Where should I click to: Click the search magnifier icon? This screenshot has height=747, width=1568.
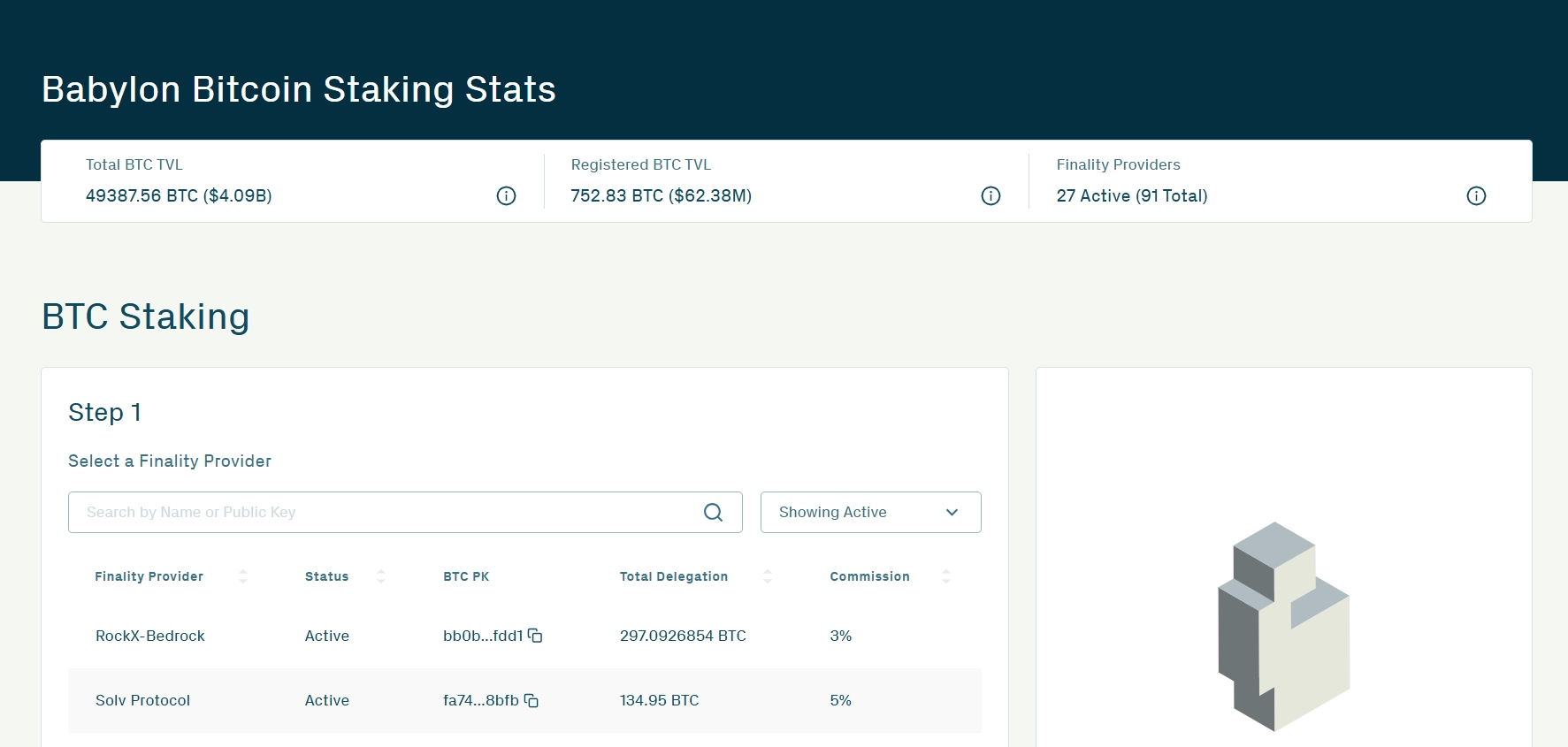pyautogui.click(x=713, y=513)
